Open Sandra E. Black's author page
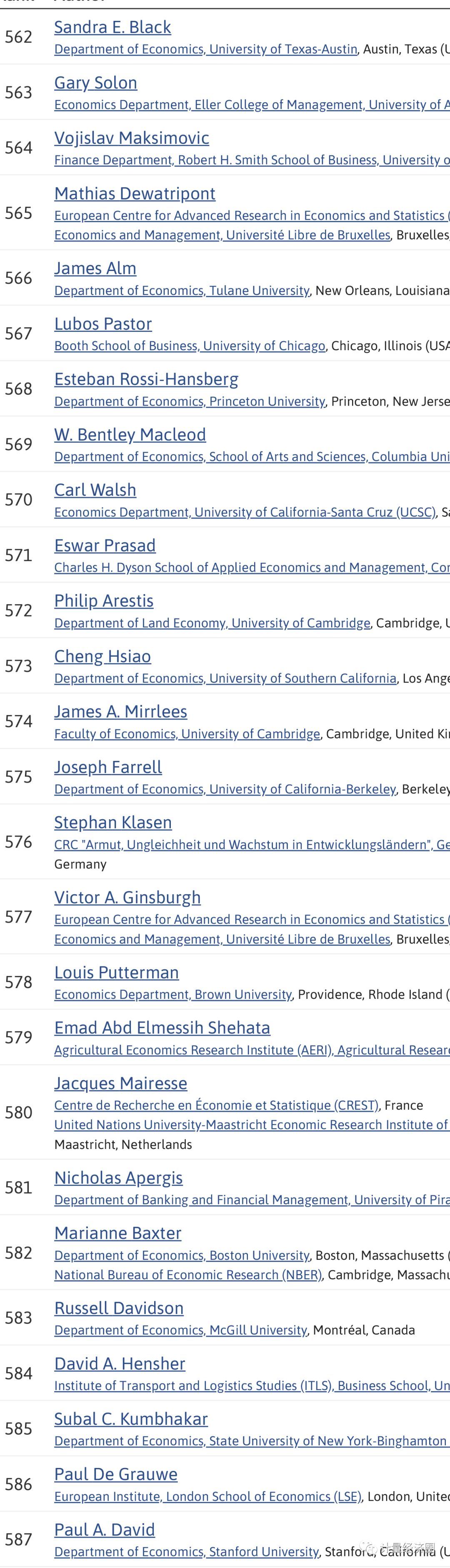450x1568 pixels. (x=112, y=28)
